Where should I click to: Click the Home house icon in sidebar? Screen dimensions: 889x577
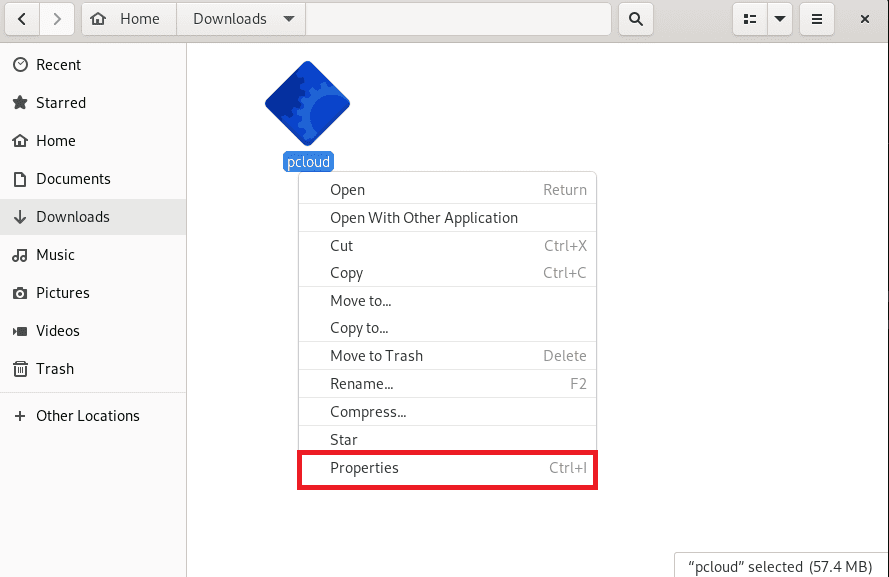(20, 141)
